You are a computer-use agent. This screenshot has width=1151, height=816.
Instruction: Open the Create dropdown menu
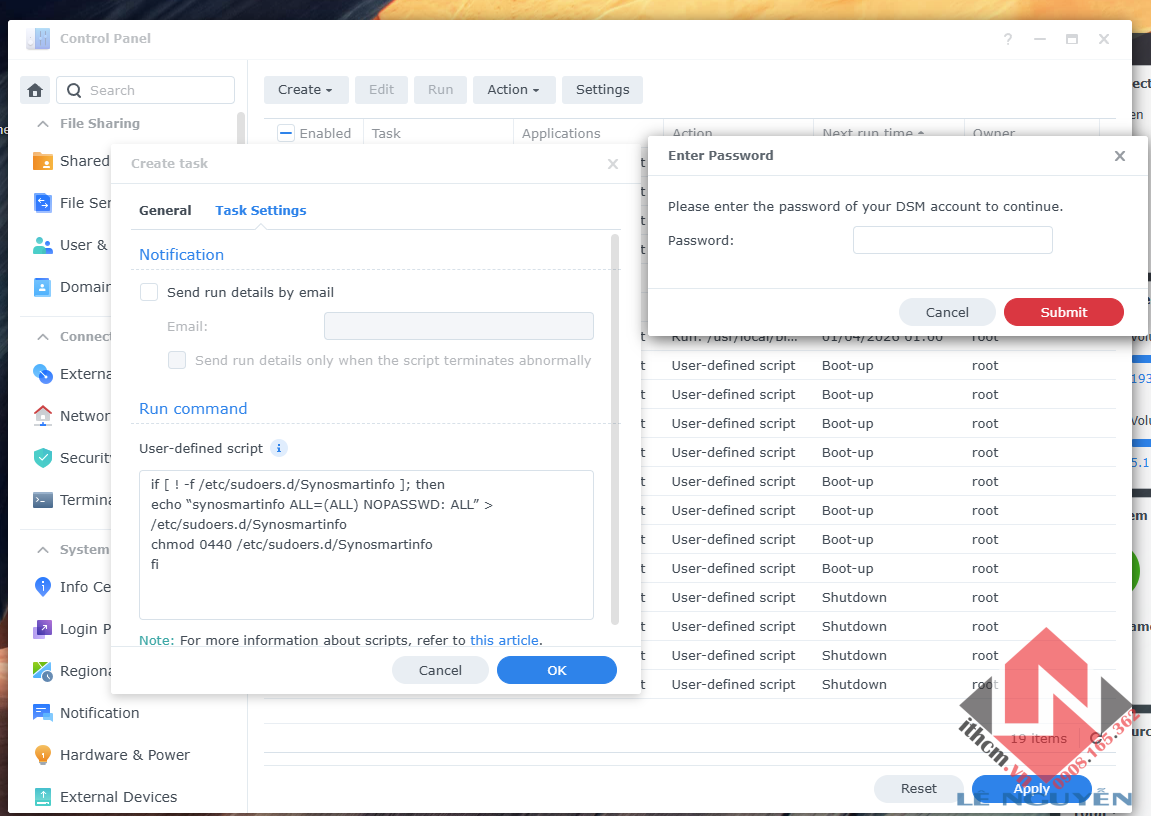pyautogui.click(x=306, y=89)
